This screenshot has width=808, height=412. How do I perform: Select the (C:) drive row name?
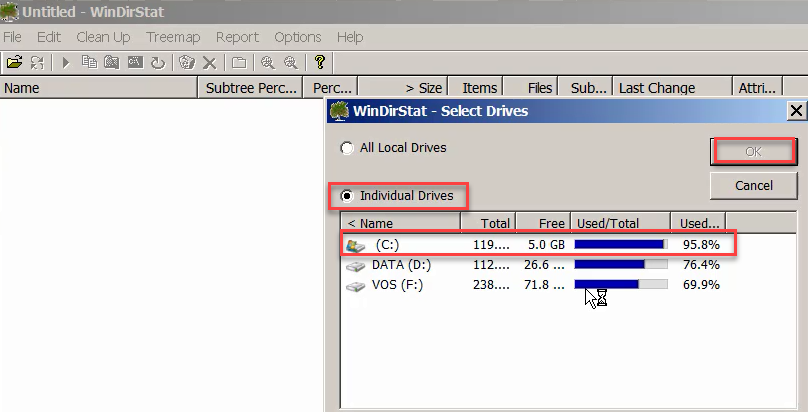pos(387,245)
